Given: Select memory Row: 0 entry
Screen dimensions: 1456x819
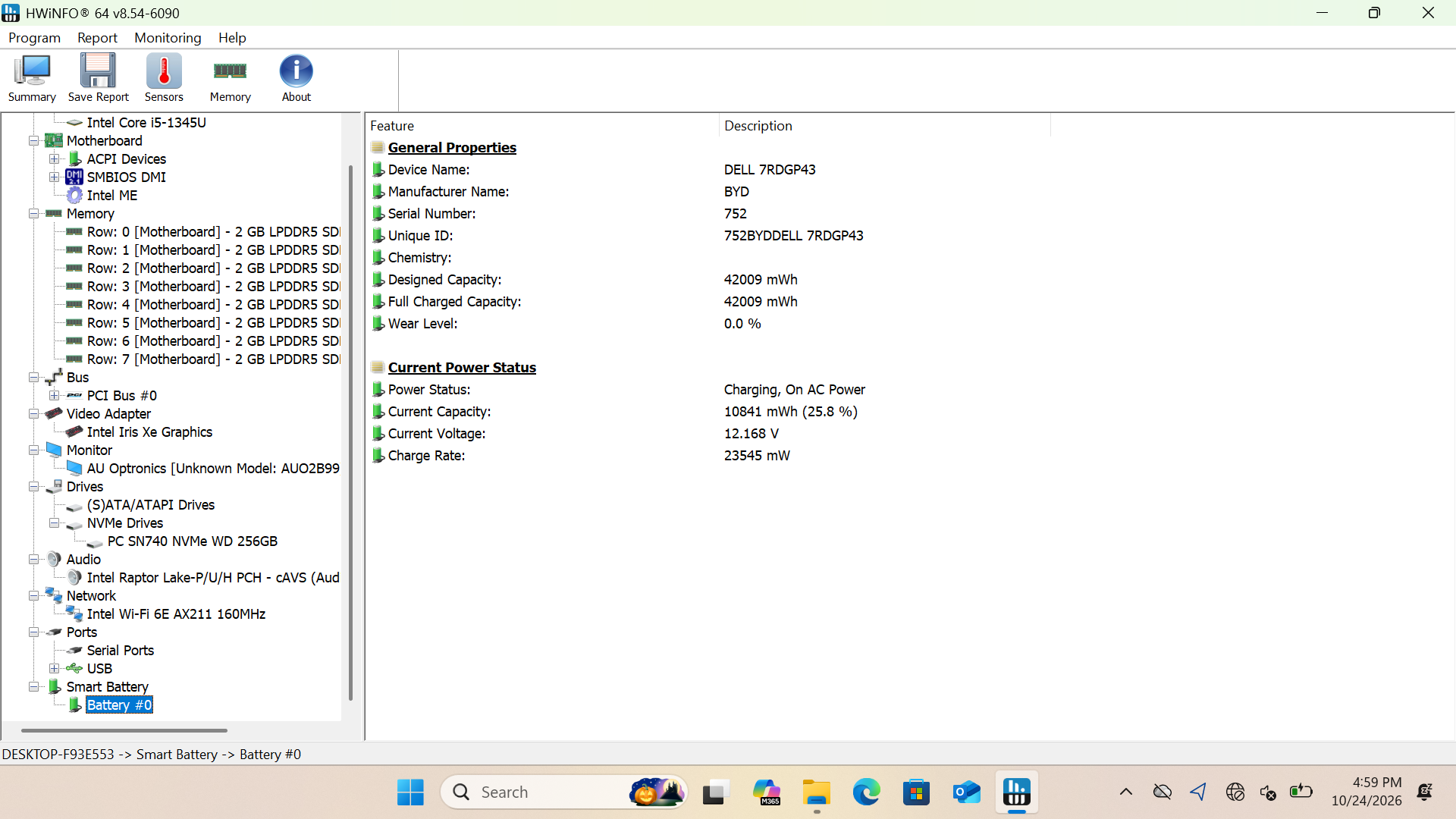Looking at the screenshot, I should (x=213, y=232).
